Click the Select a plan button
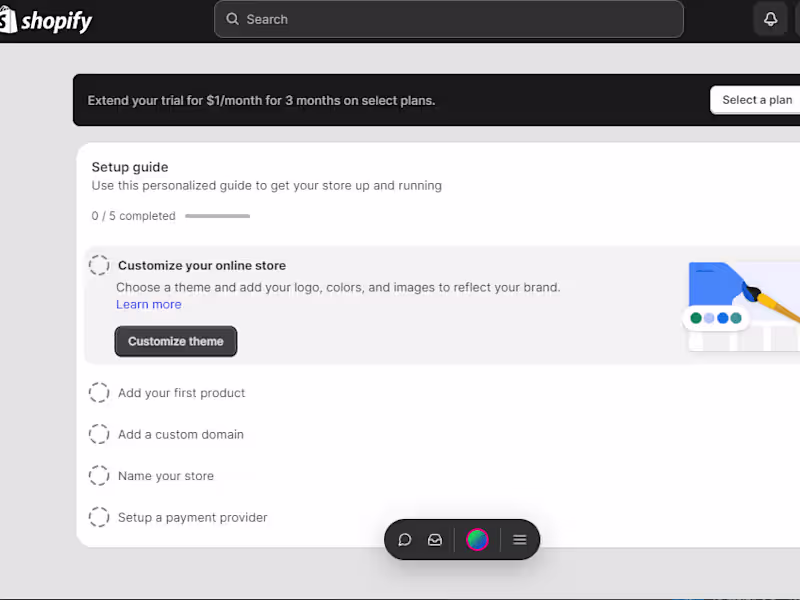Screen dimensions: 800x600 click(x=756, y=100)
